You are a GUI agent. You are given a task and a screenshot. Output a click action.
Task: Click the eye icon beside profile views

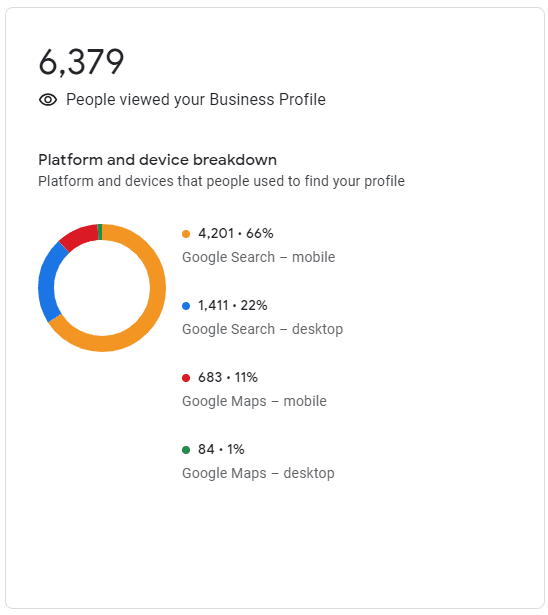pos(48,100)
